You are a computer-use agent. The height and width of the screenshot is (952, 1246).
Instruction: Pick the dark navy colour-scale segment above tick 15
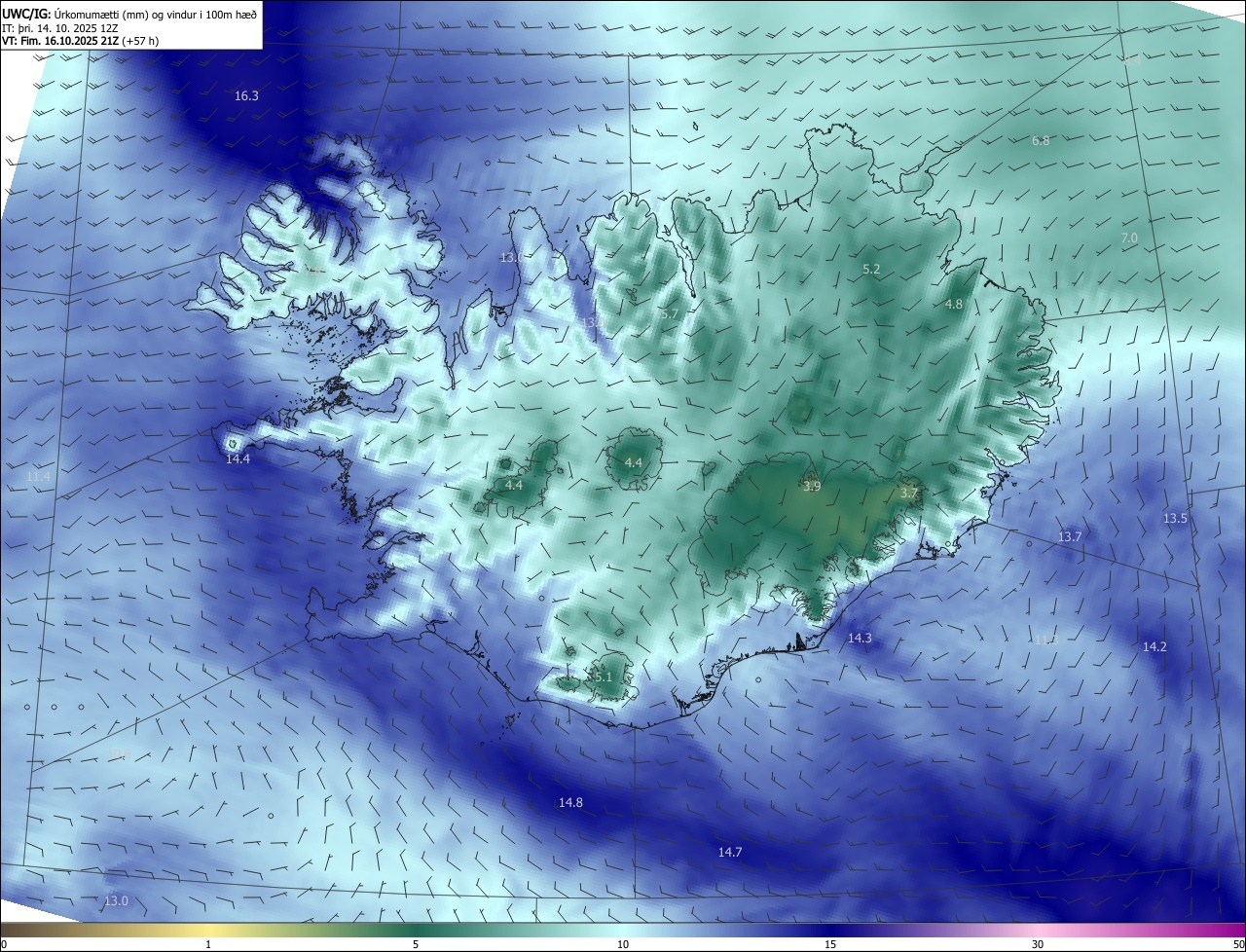point(830,931)
